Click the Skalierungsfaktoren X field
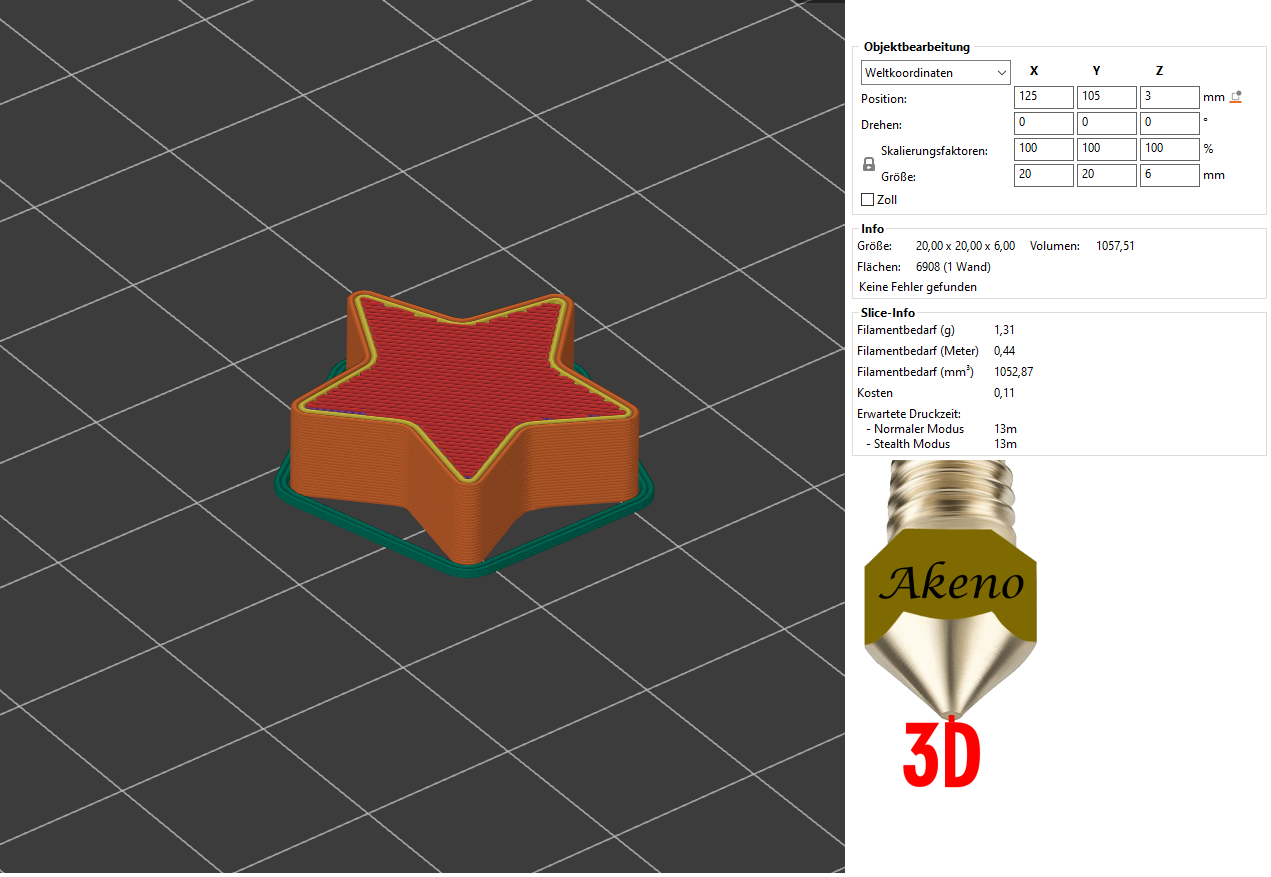 point(1043,150)
